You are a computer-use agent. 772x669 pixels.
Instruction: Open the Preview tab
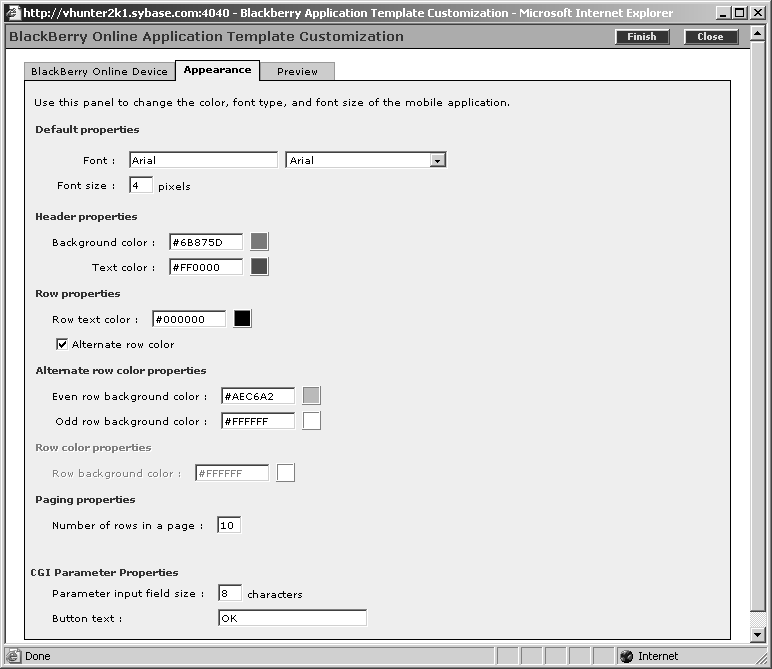click(x=297, y=71)
